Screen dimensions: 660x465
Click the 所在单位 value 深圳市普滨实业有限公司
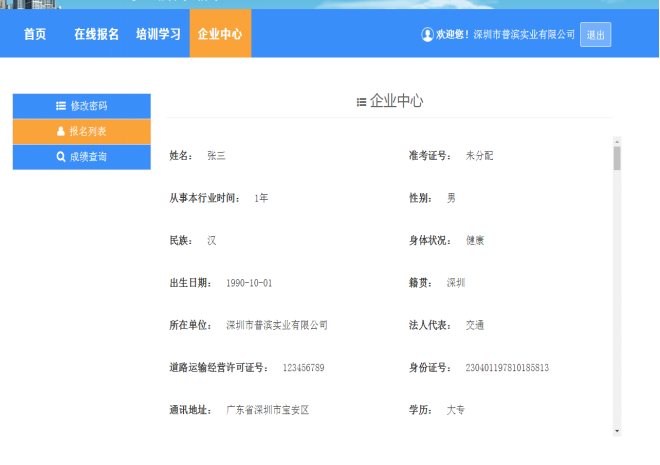tap(277, 325)
